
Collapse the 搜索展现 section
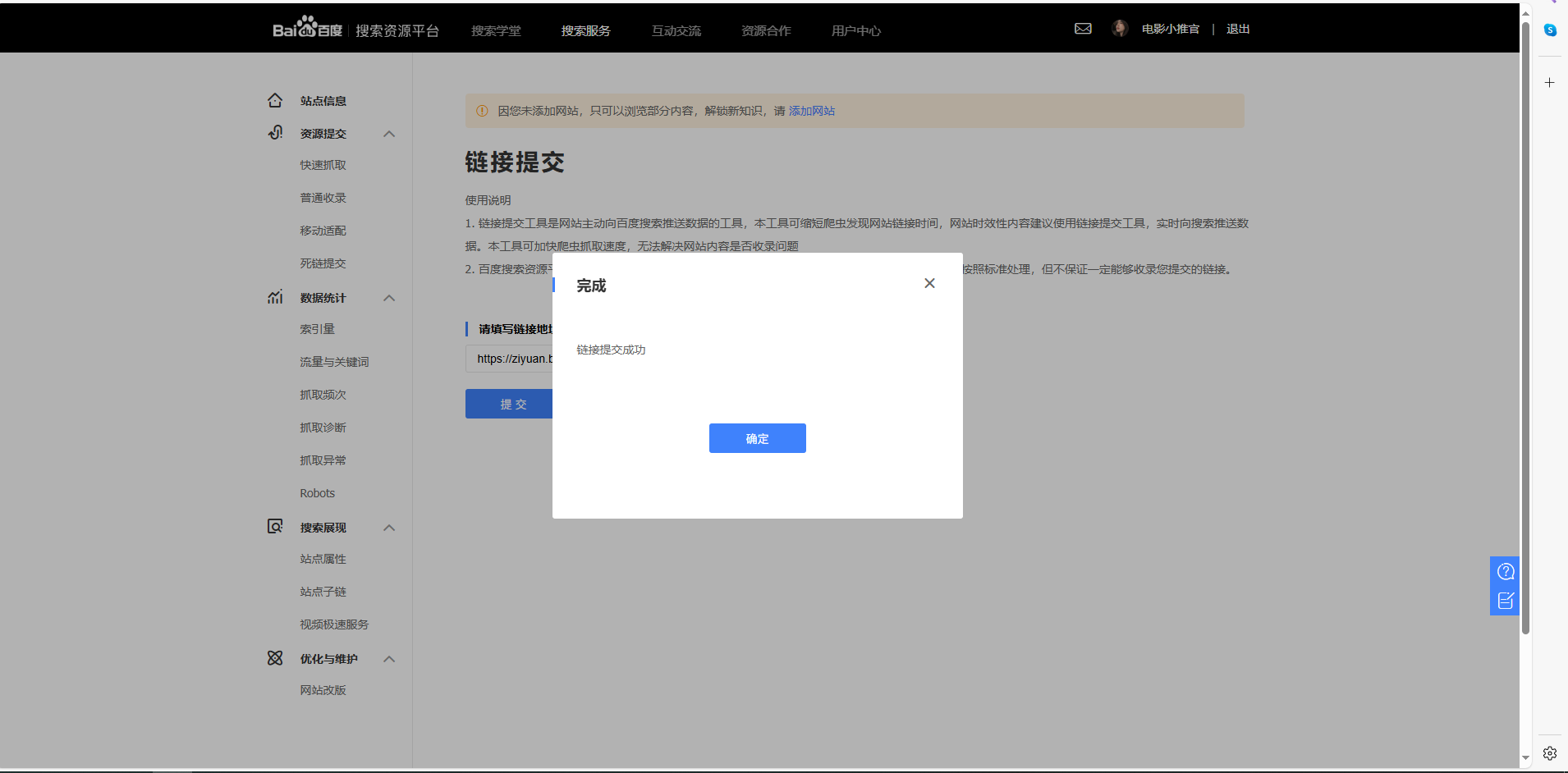point(389,527)
